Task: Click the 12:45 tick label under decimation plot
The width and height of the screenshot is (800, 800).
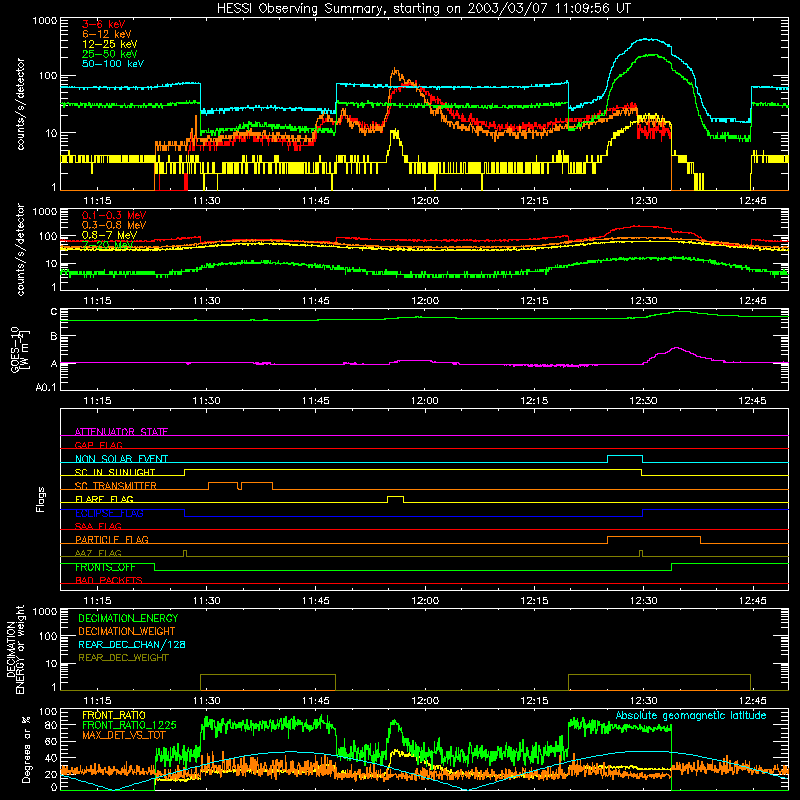Action: 753,701
